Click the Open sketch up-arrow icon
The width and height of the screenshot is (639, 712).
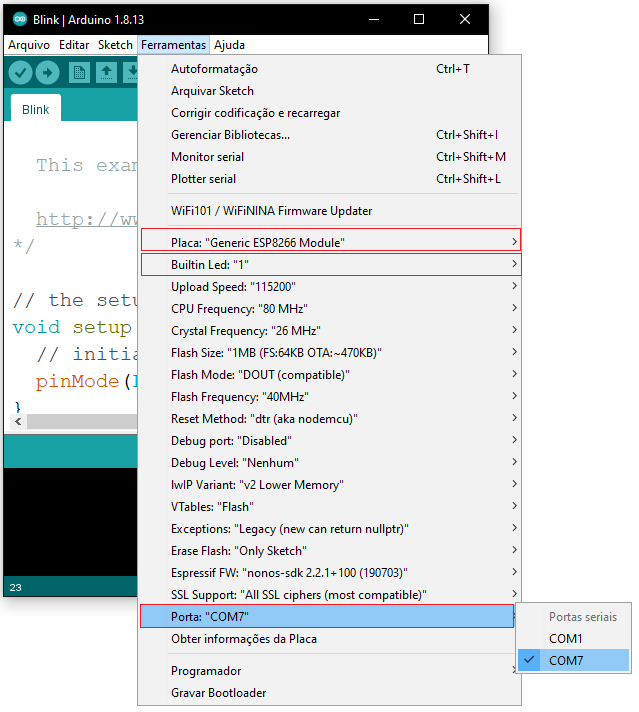(106, 73)
